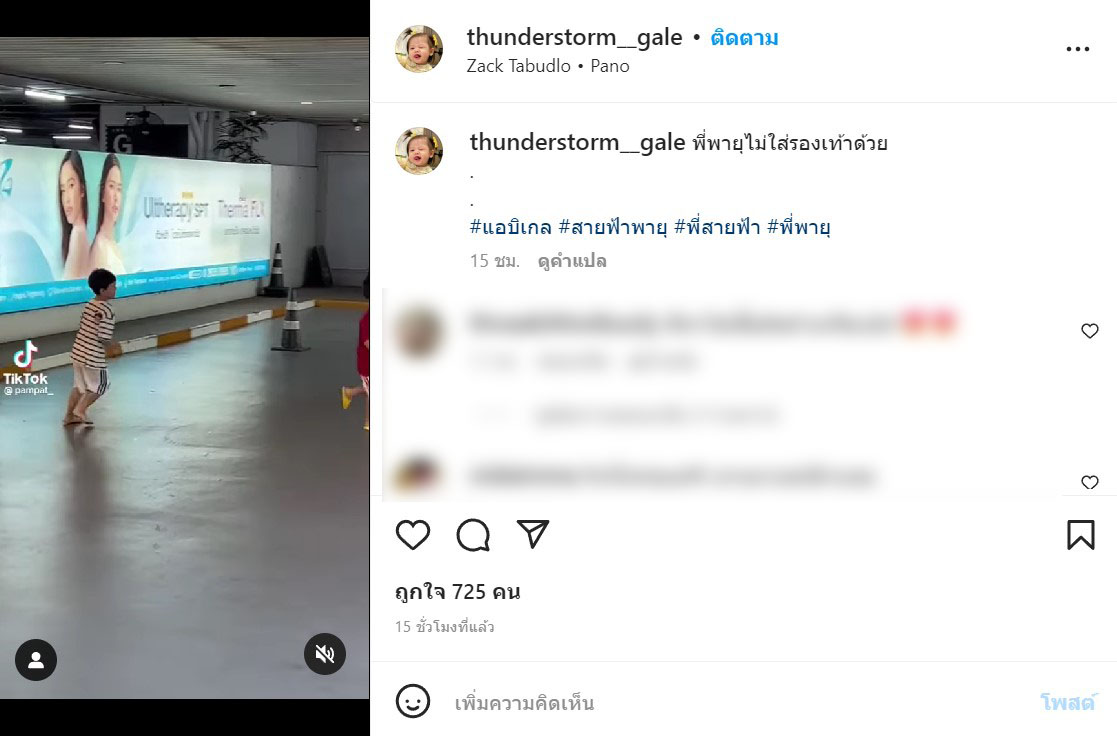Click the ติดตาม follow button
Screen dimensions: 1117x736
pos(744,38)
